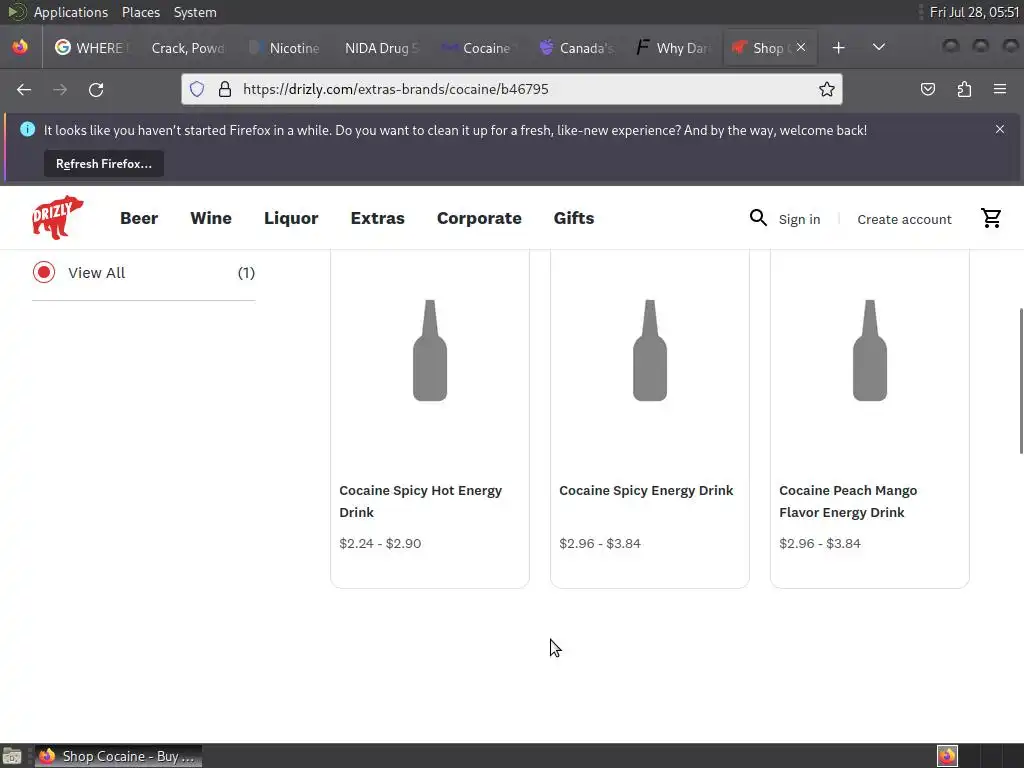The image size is (1024, 768).
Task: Save page to Pocket icon
Action: pyautogui.click(x=927, y=89)
